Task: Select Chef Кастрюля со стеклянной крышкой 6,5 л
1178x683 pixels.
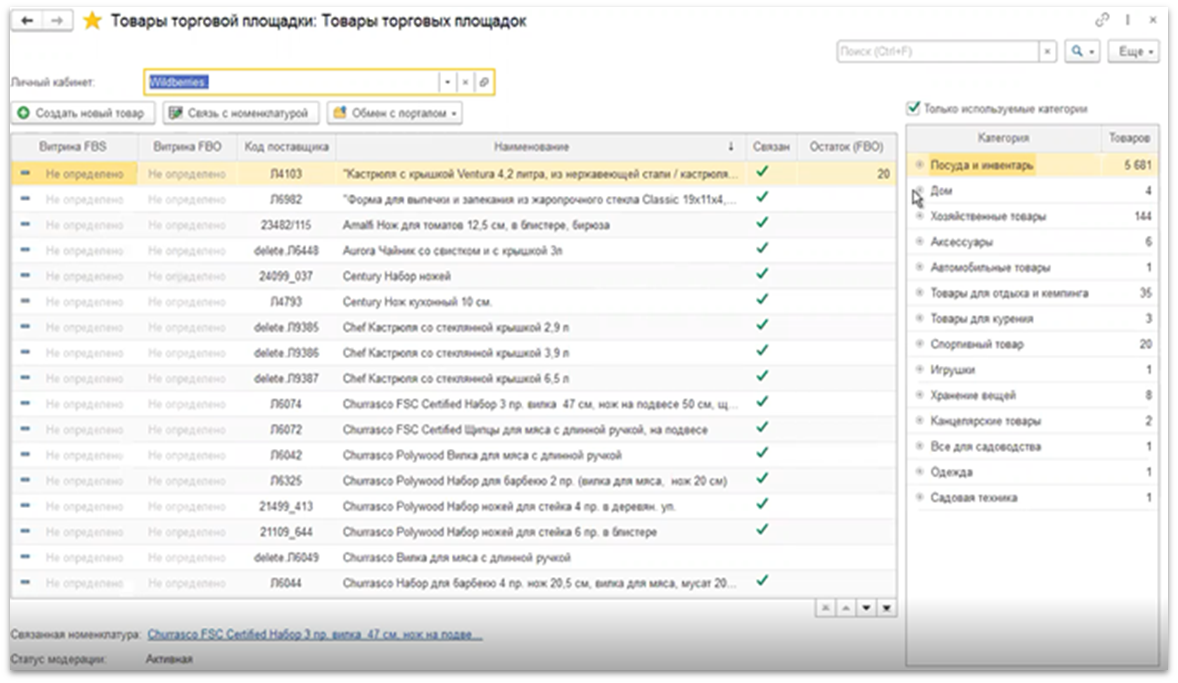Action: coord(454,378)
